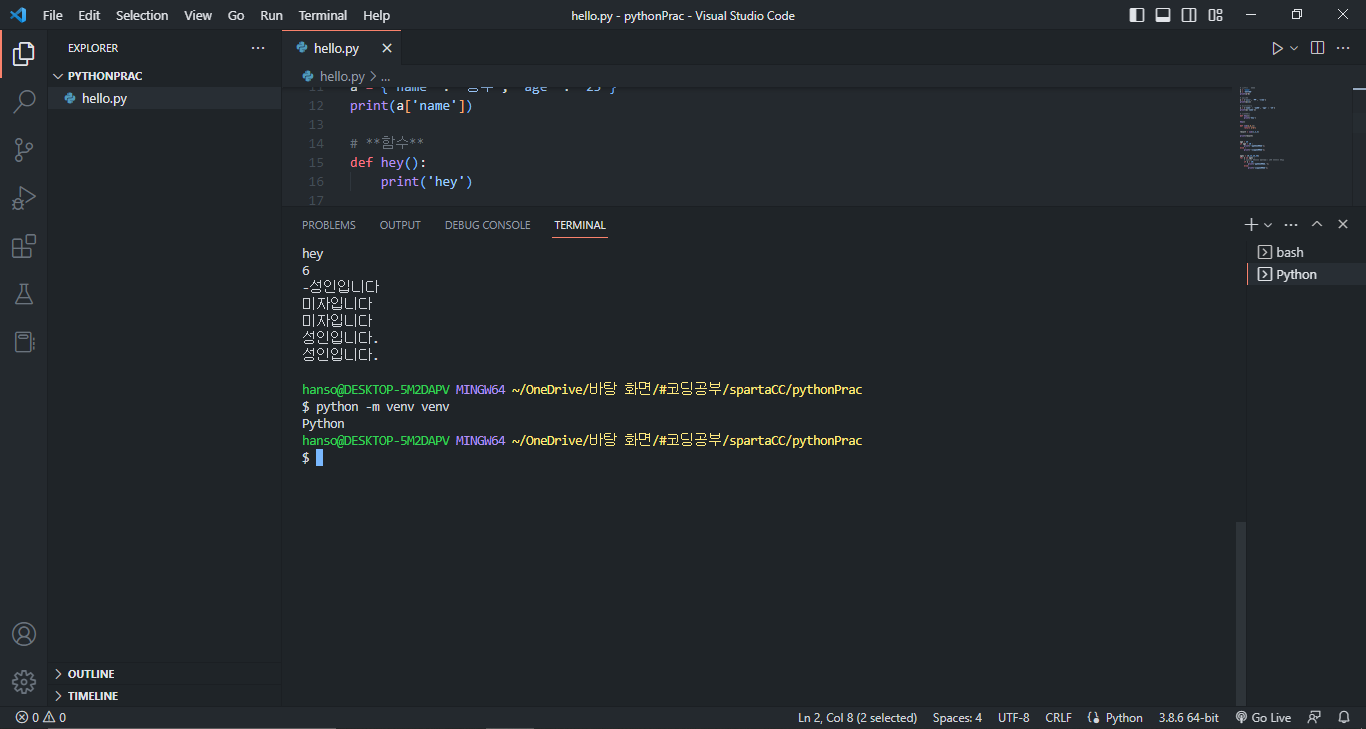The height and width of the screenshot is (729, 1366).
Task: Click breadcrumb ellipsis after hello.py
Action: pyautogui.click(x=385, y=76)
